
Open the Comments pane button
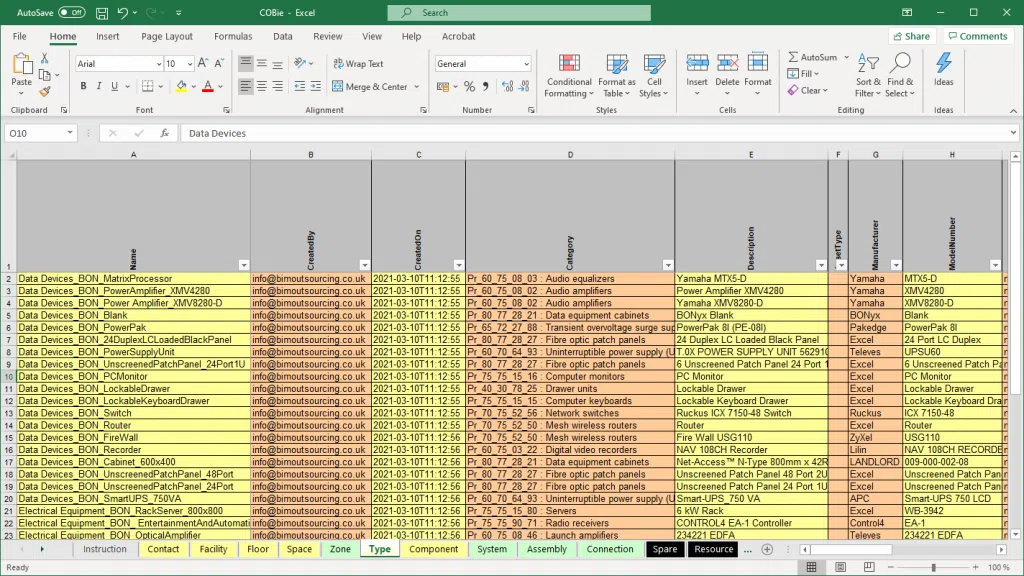pos(978,36)
